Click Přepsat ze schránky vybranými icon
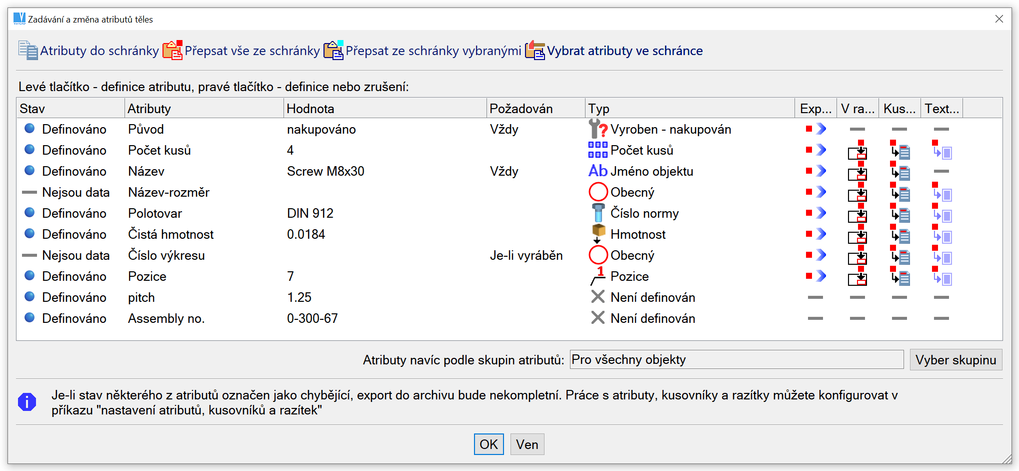Screen dimensions: 1019x471 (x=334, y=50)
